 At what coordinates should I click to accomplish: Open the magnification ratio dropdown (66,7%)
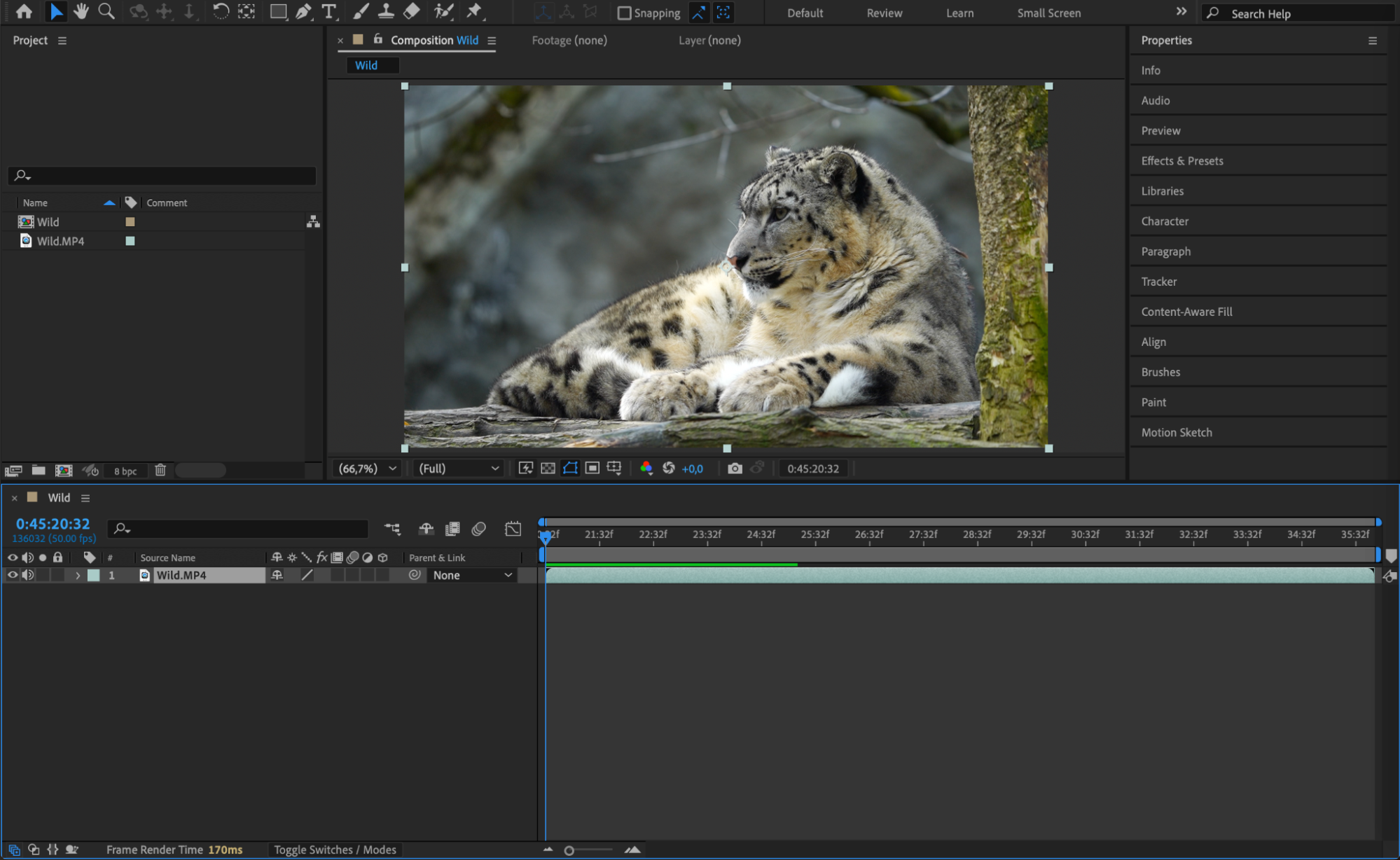click(368, 469)
